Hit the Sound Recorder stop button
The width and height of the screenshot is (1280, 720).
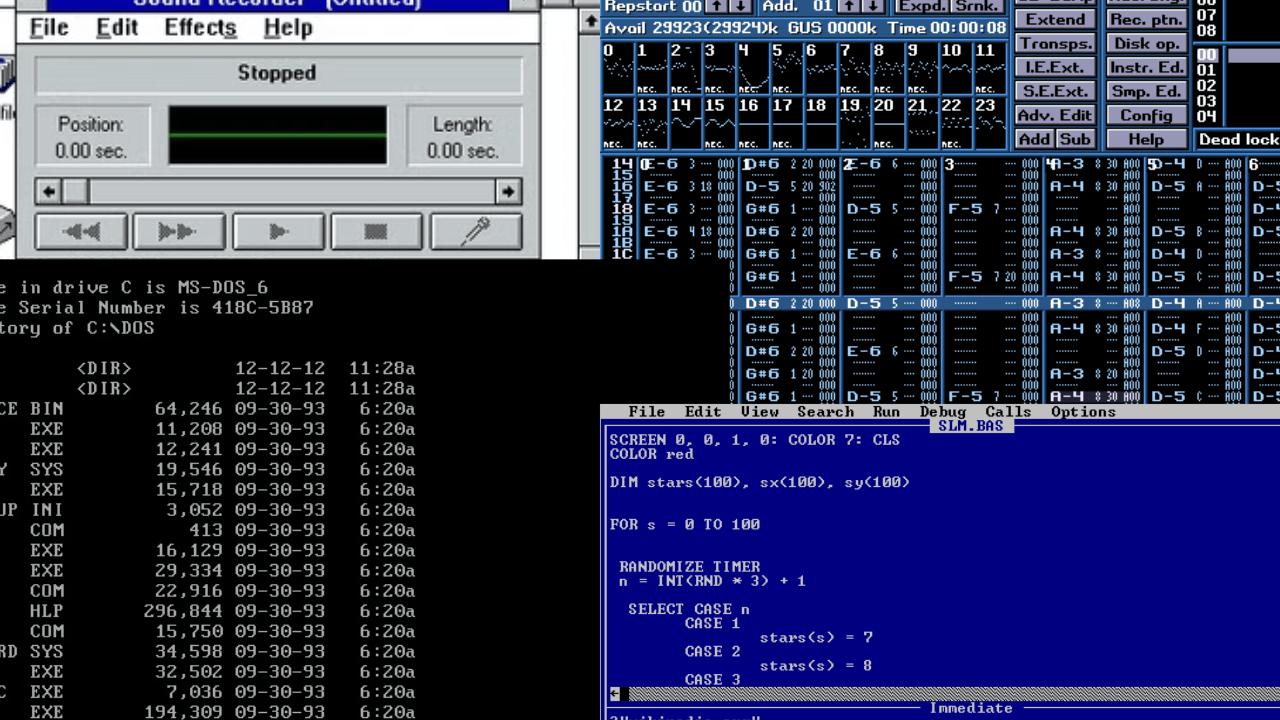point(376,232)
